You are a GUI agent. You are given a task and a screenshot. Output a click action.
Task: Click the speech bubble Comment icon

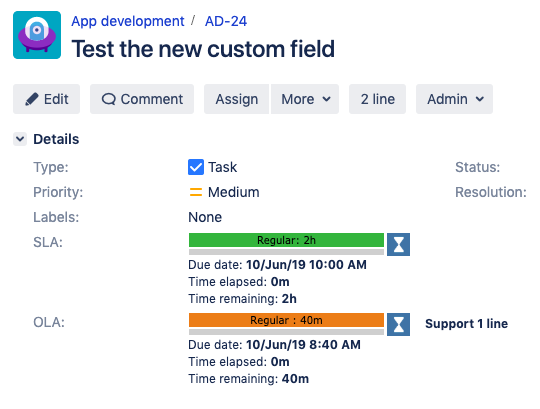108,99
